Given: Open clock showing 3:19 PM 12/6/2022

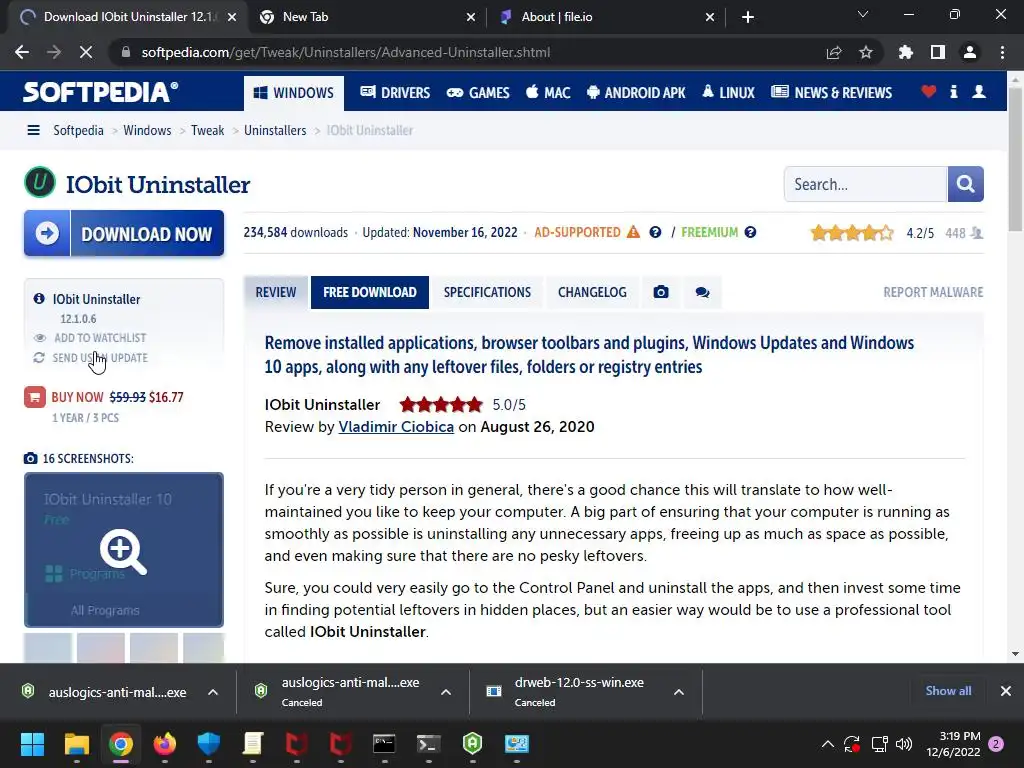Looking at the screenshot, I should click(x=953, y=744).
